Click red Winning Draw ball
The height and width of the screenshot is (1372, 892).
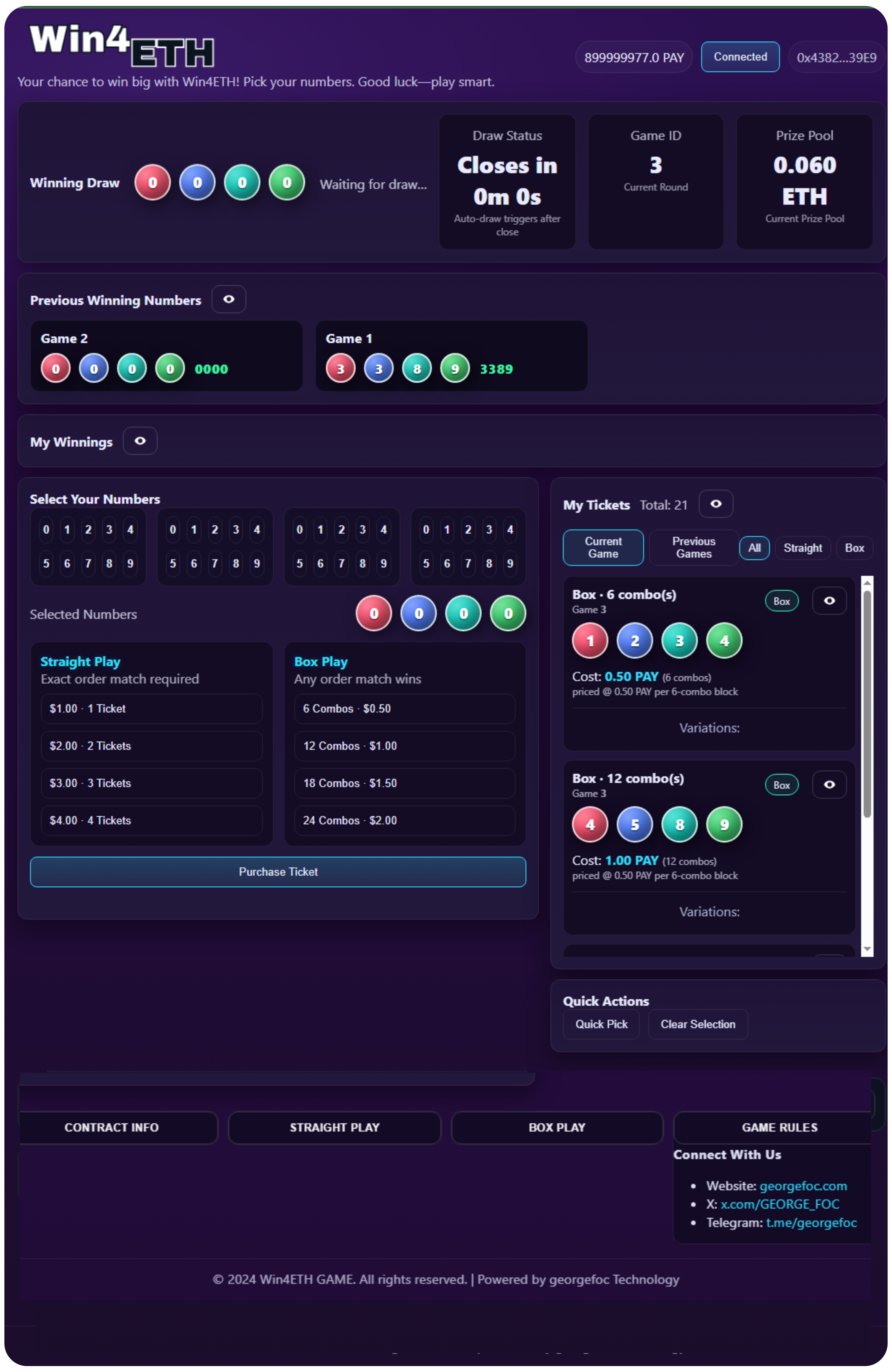152,183
